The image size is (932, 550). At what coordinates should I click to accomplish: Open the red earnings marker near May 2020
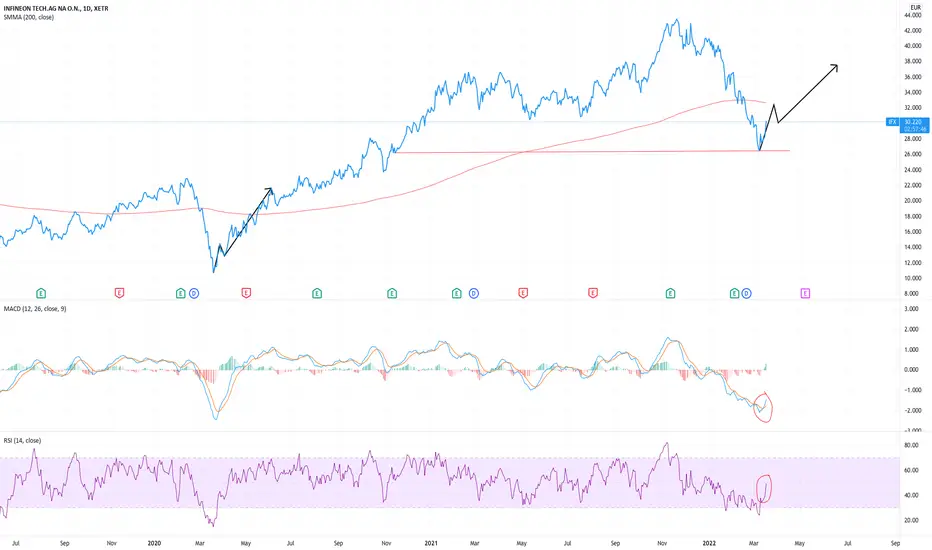coord(246,293)
